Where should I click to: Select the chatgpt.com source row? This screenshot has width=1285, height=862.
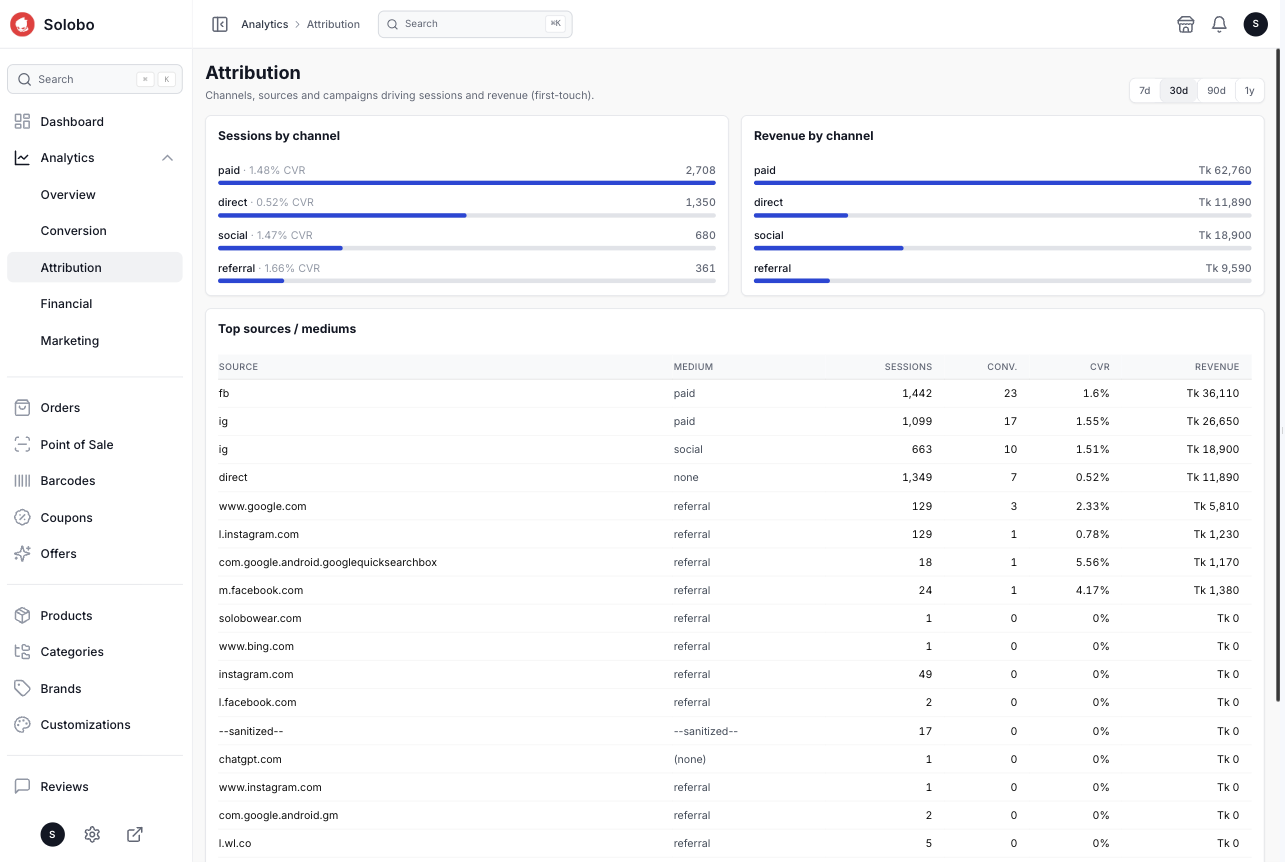click(734, 759)
